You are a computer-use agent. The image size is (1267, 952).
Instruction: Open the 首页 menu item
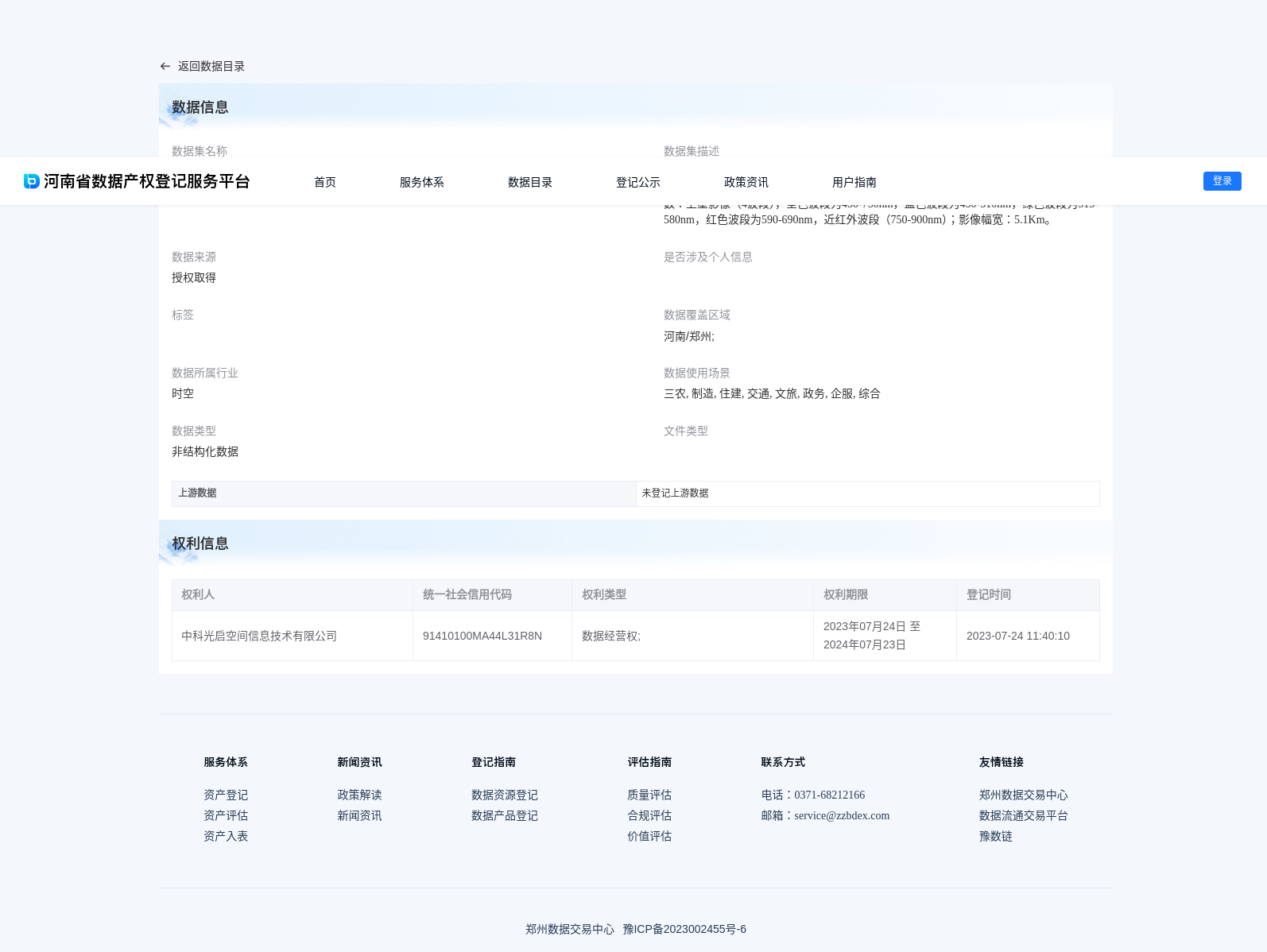click(325, 182)
